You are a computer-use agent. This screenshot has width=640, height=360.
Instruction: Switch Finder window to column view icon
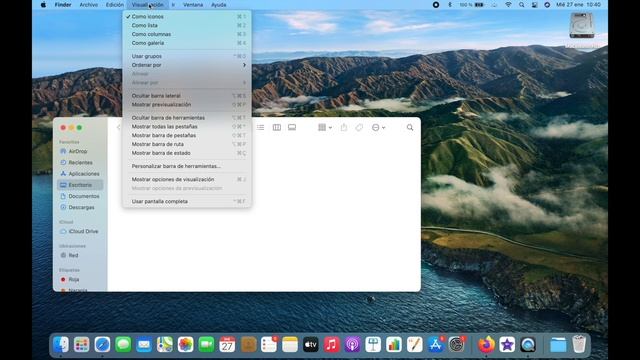click(276, 127)
